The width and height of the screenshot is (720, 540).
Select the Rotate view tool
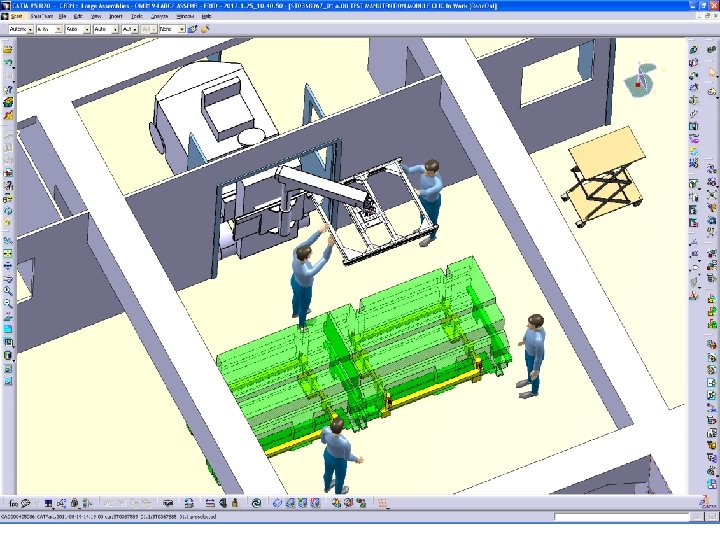[8, 278]
